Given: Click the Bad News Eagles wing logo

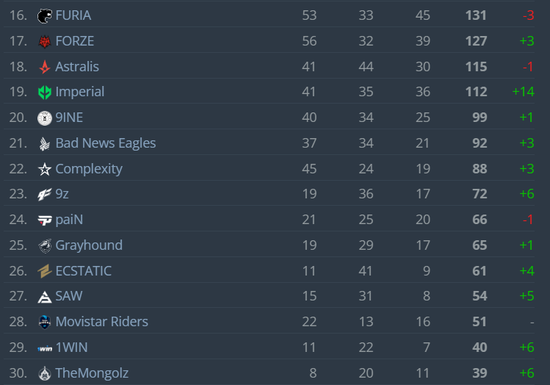Looking at the screenshot, I should click(45, 143).
